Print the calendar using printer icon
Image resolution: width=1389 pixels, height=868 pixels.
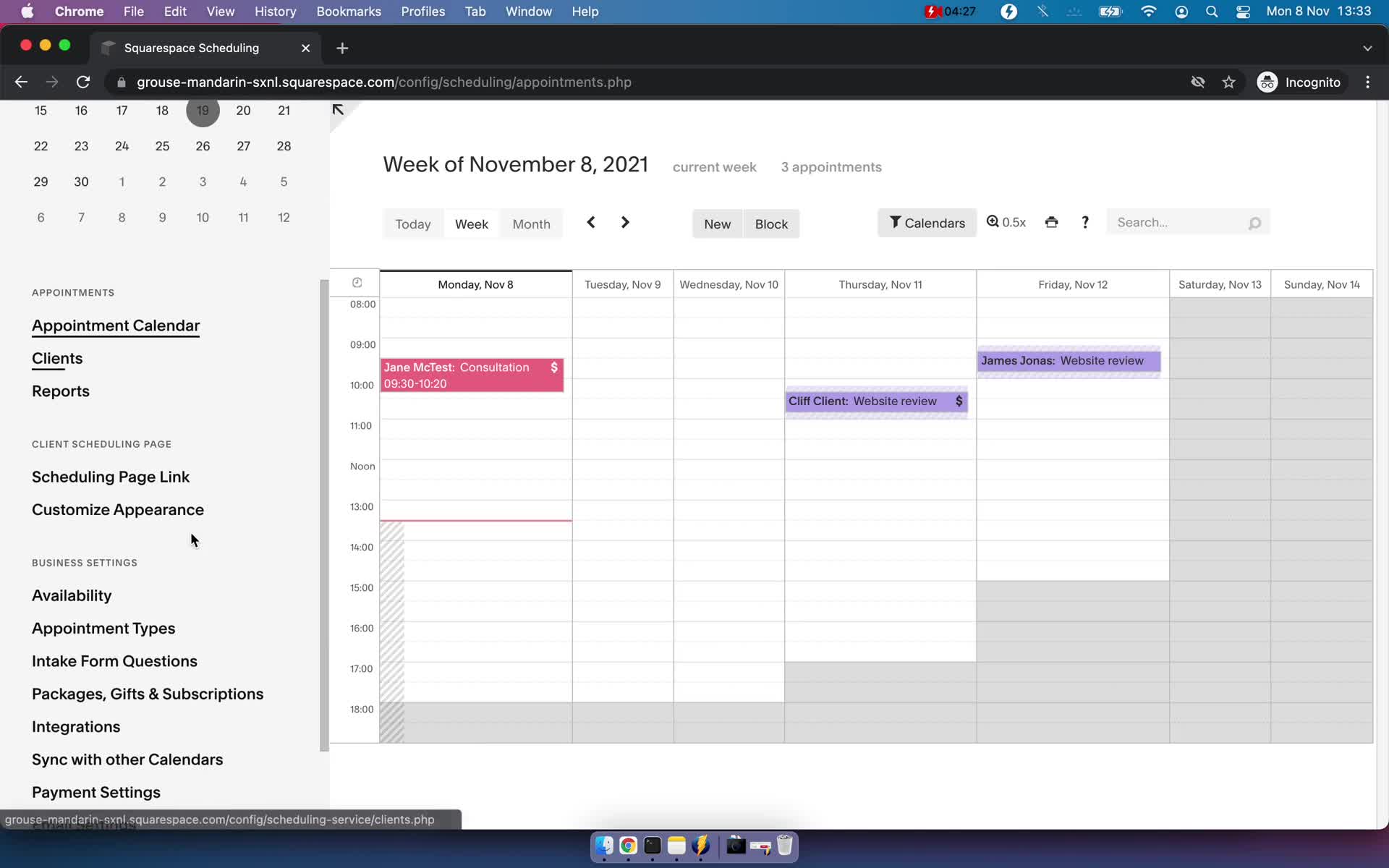[x=1051, y=222]
